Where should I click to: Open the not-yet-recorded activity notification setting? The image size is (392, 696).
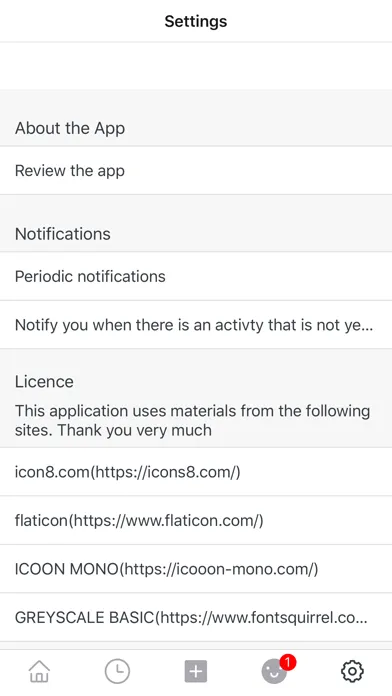point(196,324)
